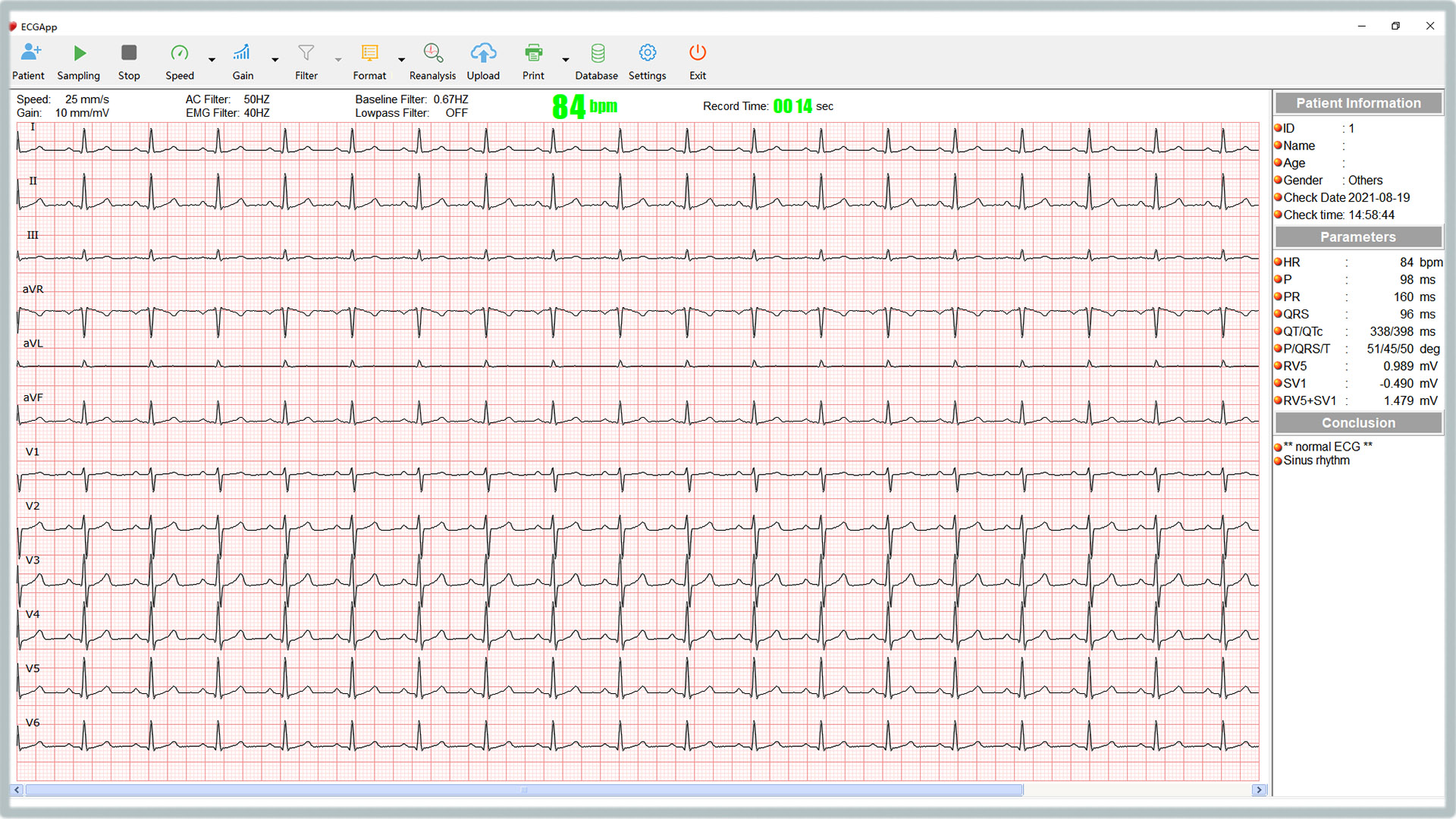
Task: Click the Filter funnel icon
Action: pyautogui.click(x=306, y=52)
